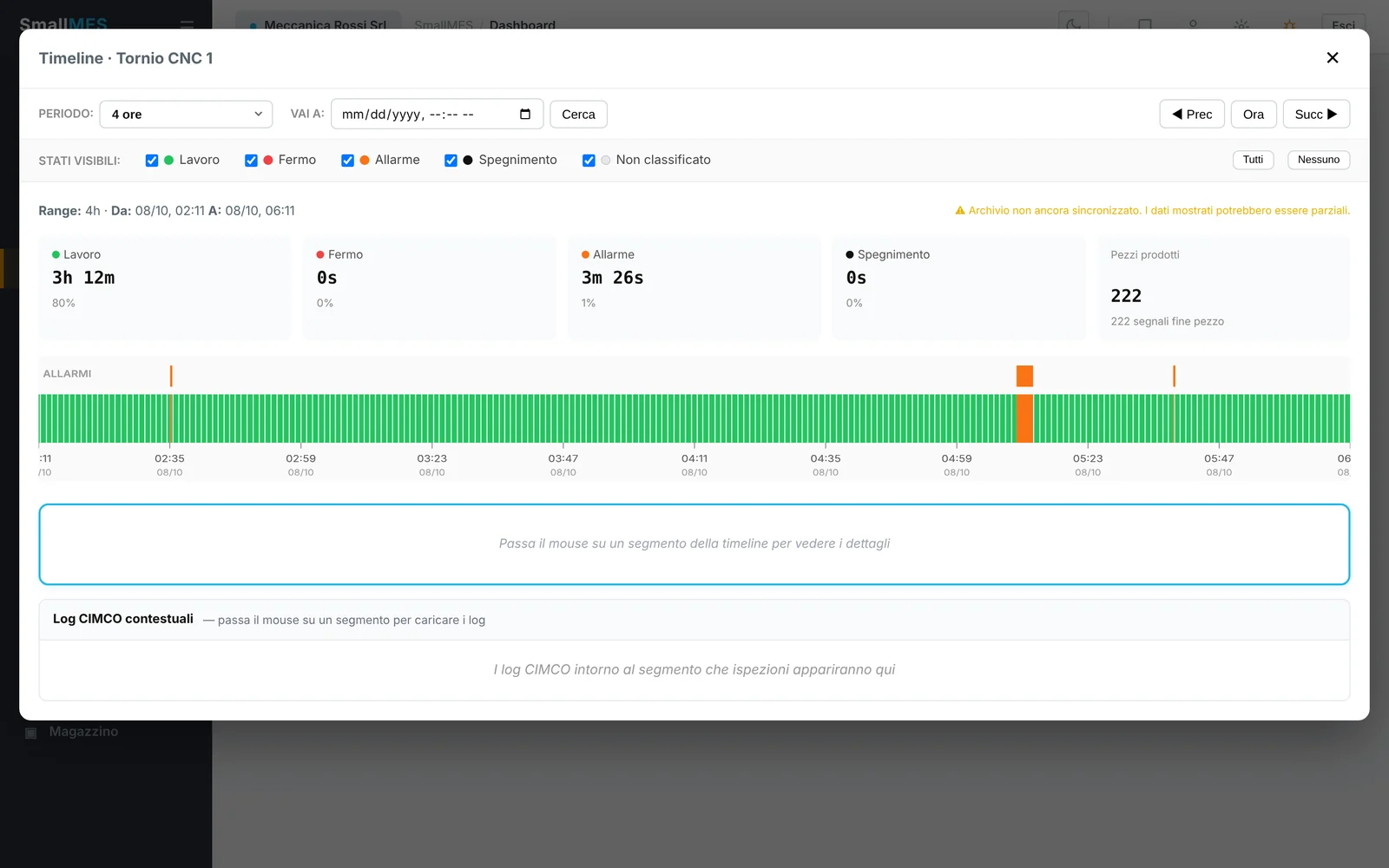
Task: Toggle the Lavoro state checkbox
Action: tap(152, 161)
